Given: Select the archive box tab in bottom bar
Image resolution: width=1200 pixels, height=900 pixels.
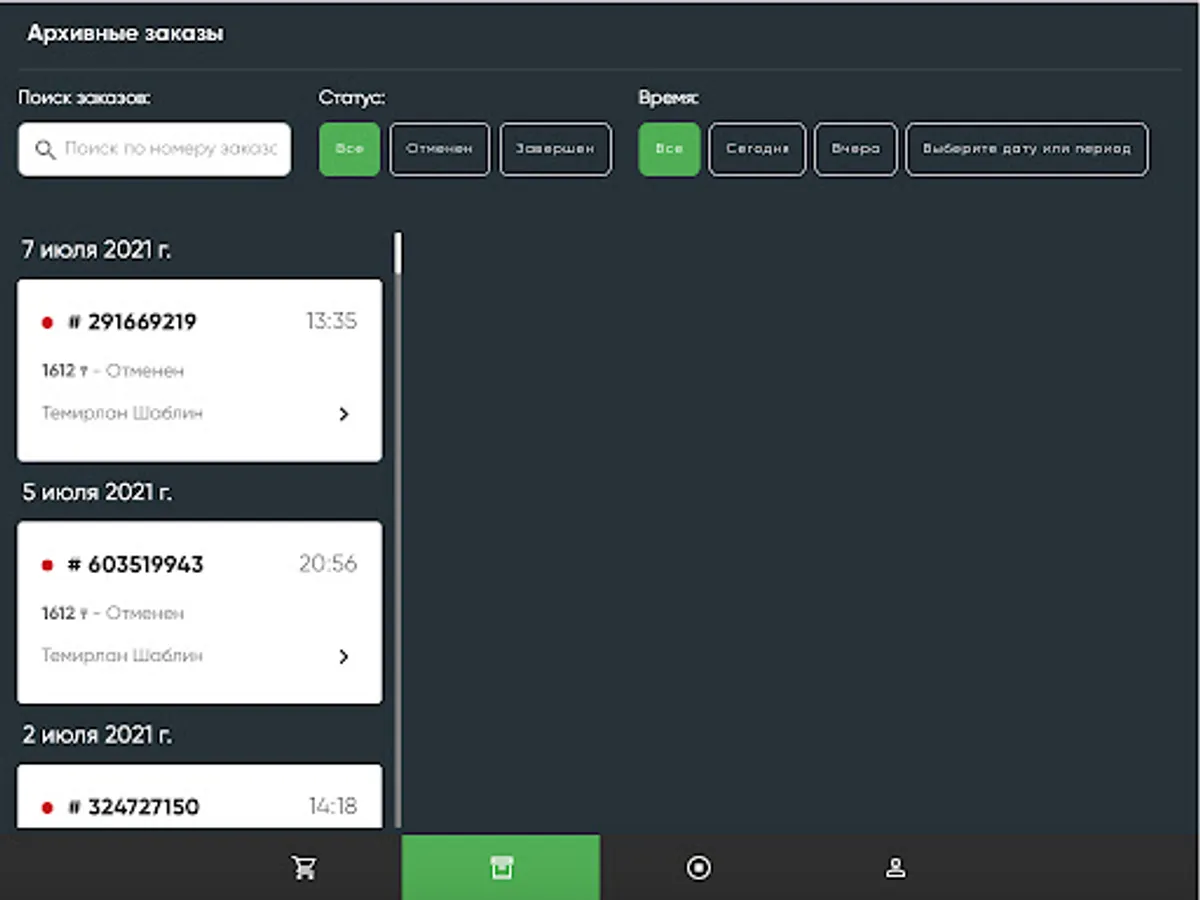Looking at the screenshot, I should (501, 867).
